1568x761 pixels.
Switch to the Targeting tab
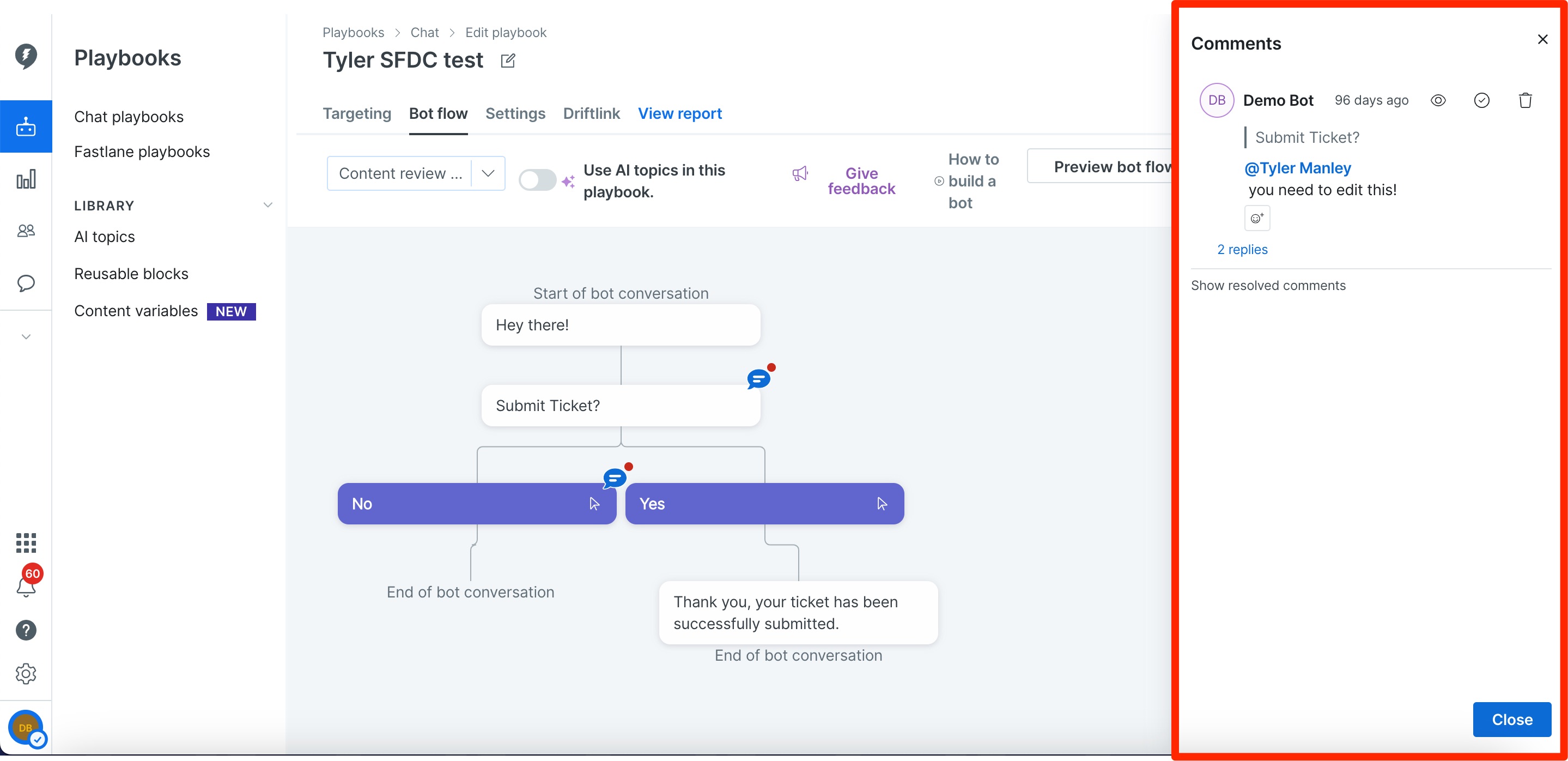[x=357, y=114]
